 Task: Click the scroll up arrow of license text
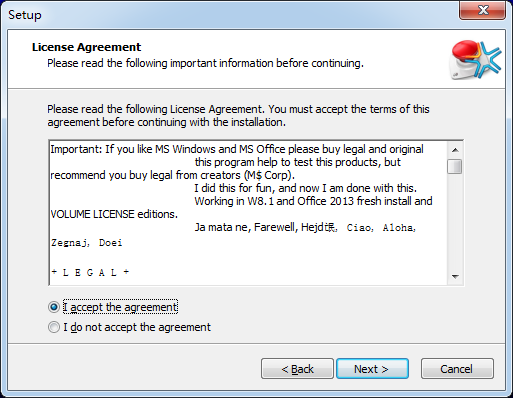tap(455, 150)
